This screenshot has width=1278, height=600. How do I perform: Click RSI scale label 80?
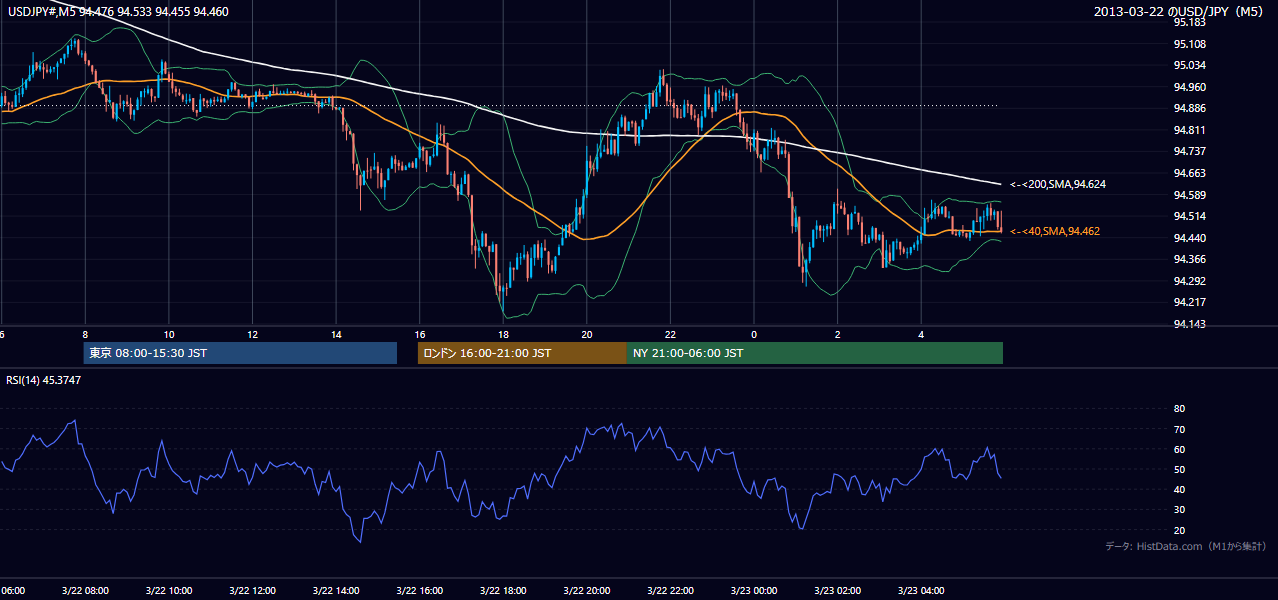point(1179,409)
